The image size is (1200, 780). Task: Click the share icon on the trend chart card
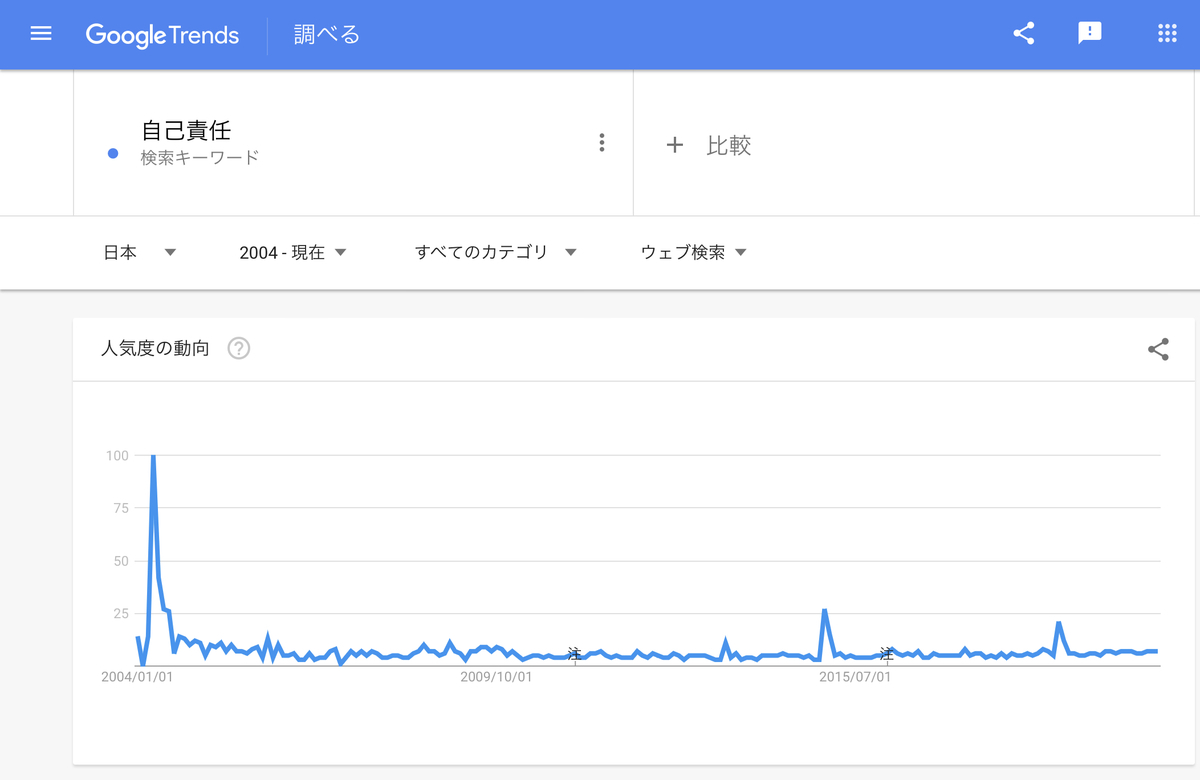pyautogui.click(x=1158, y=350)
